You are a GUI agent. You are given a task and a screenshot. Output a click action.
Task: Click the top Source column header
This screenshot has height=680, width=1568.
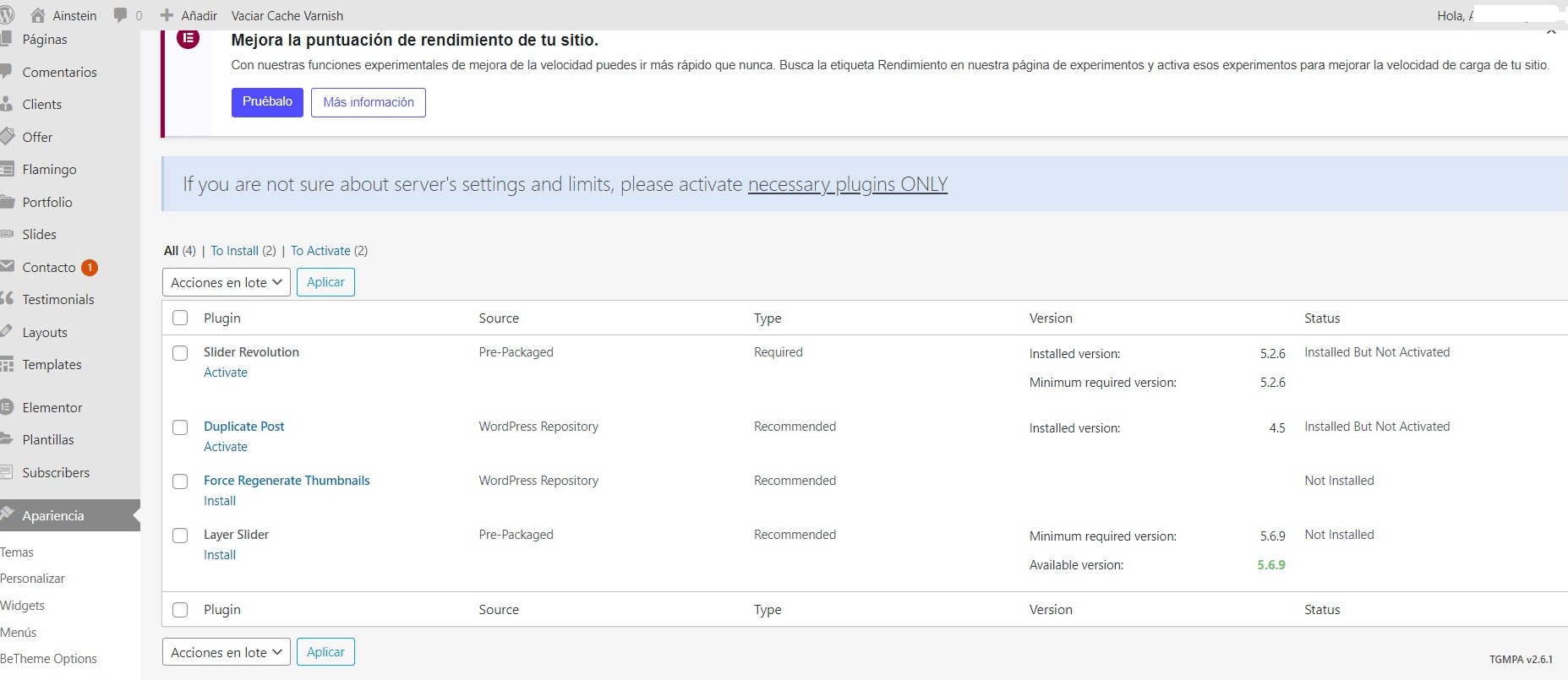(499, 318)
